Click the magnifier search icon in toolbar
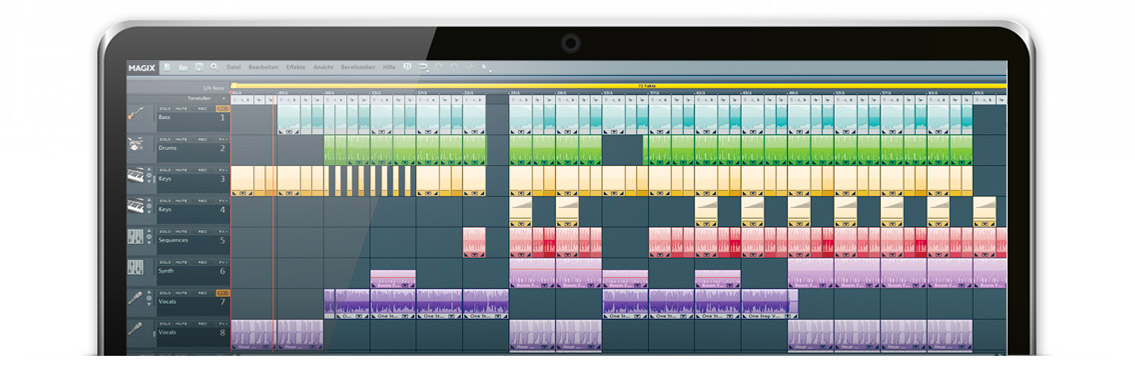Screen dimensions: 1135x368 click(214, 67)
